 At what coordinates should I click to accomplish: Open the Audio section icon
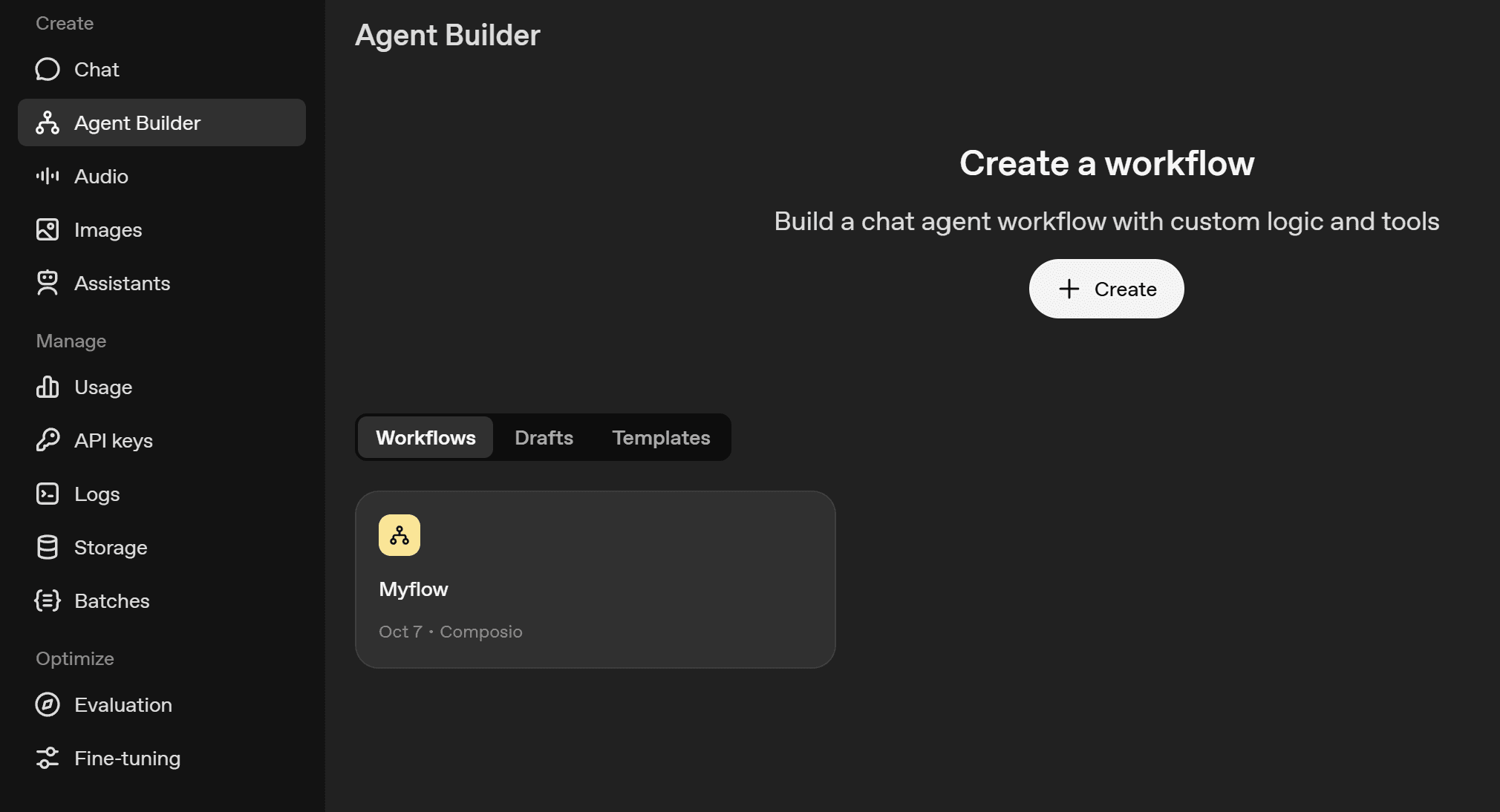[48, 176]
